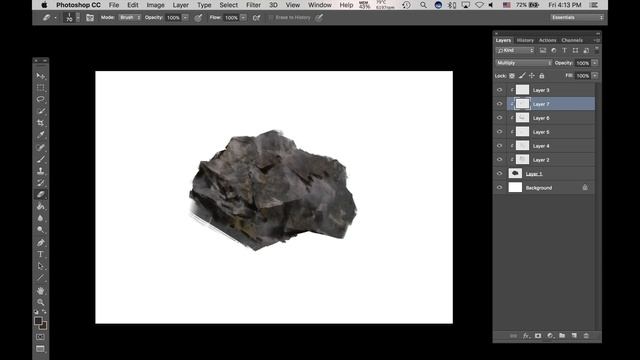640x360 pixels.
Task: Select the Brush tool
Action: 40,159
